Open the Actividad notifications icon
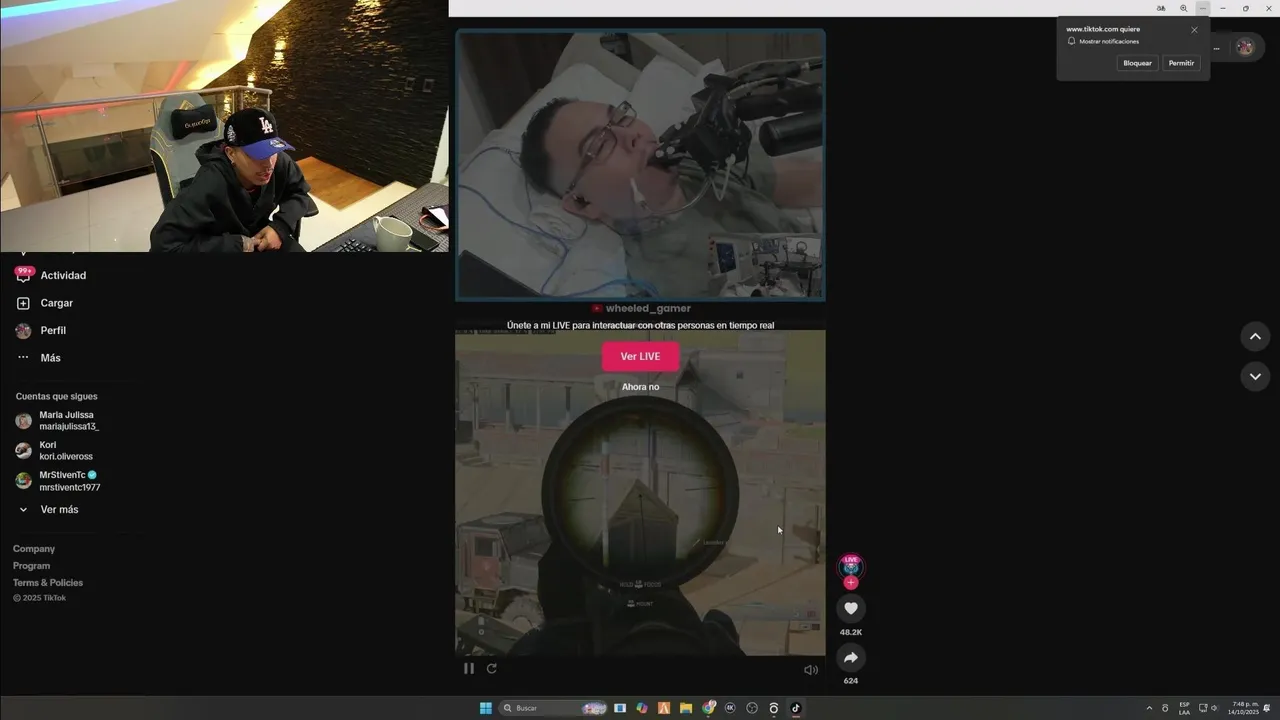 coord(23,275)
